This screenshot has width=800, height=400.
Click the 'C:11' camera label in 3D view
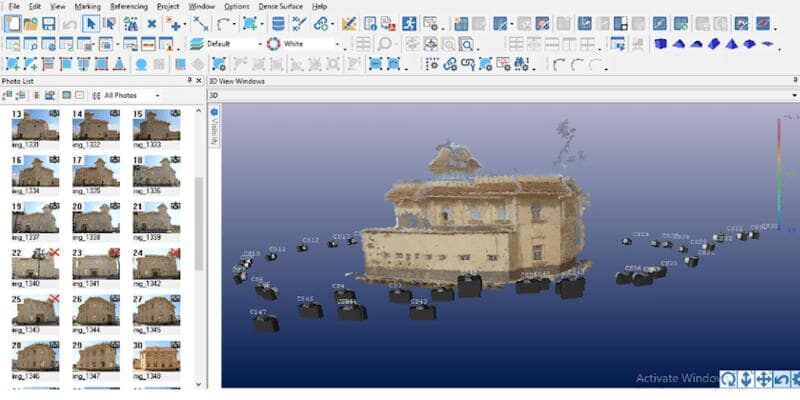tap(277, 249)
